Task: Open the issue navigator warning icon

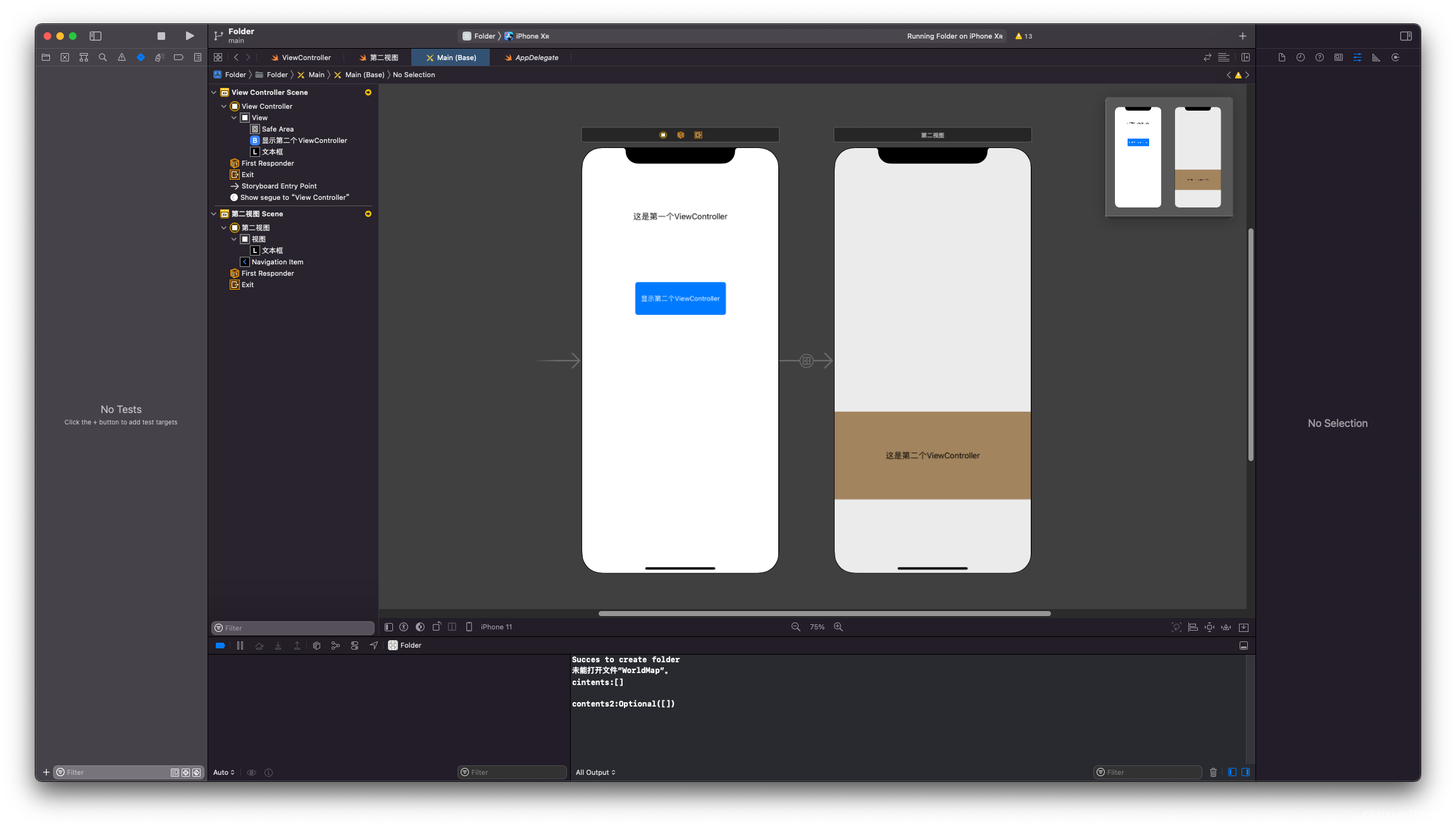Action: tap(121, 58)
